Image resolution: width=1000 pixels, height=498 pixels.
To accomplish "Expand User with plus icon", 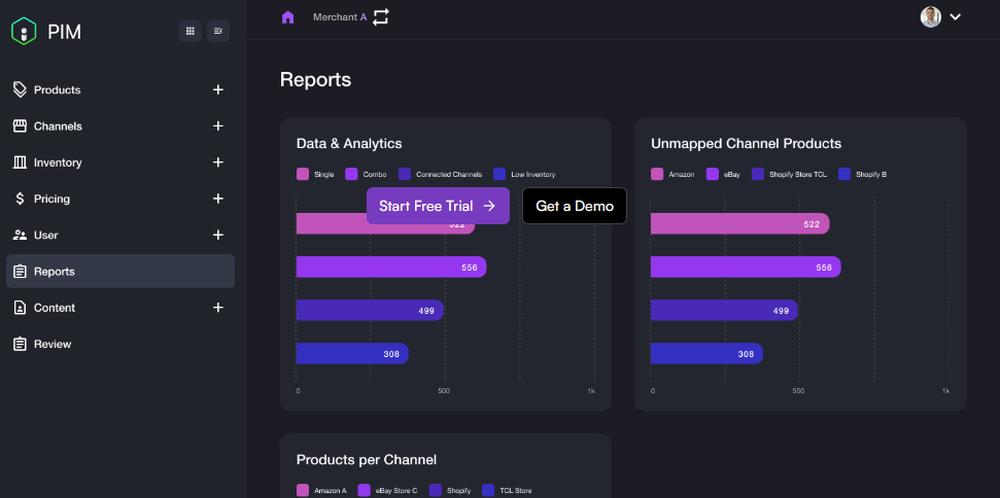I will point(218,235).
